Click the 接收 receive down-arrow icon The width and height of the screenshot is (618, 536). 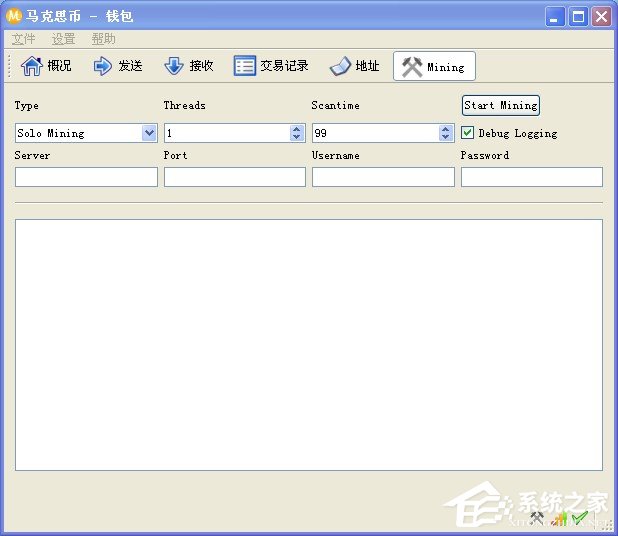(173, 66)
